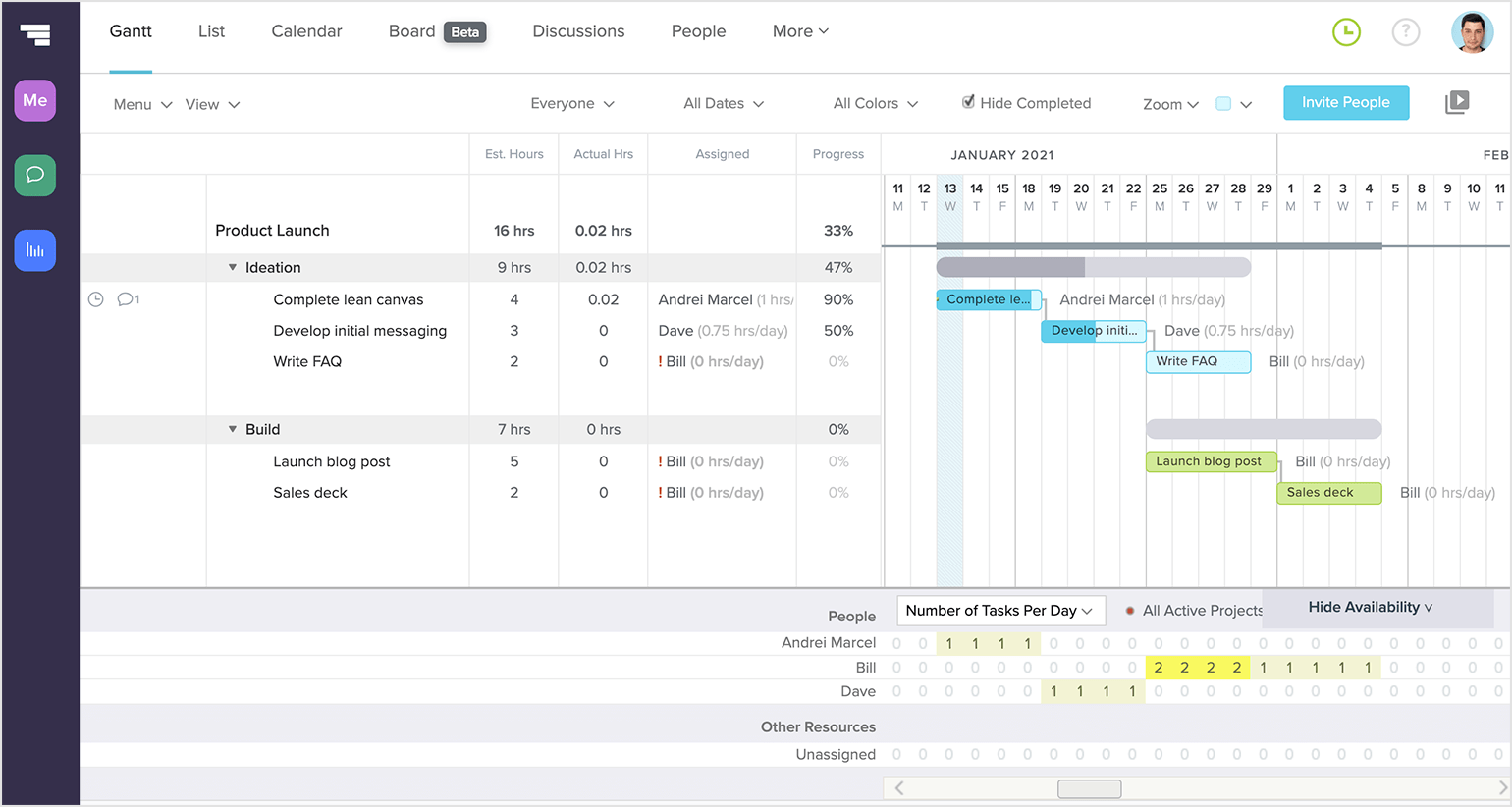1512x807 pixels.
Task: Select the blue Gantt chart sidebar icon
Action: pyautogui.click(x=34, y=250)
